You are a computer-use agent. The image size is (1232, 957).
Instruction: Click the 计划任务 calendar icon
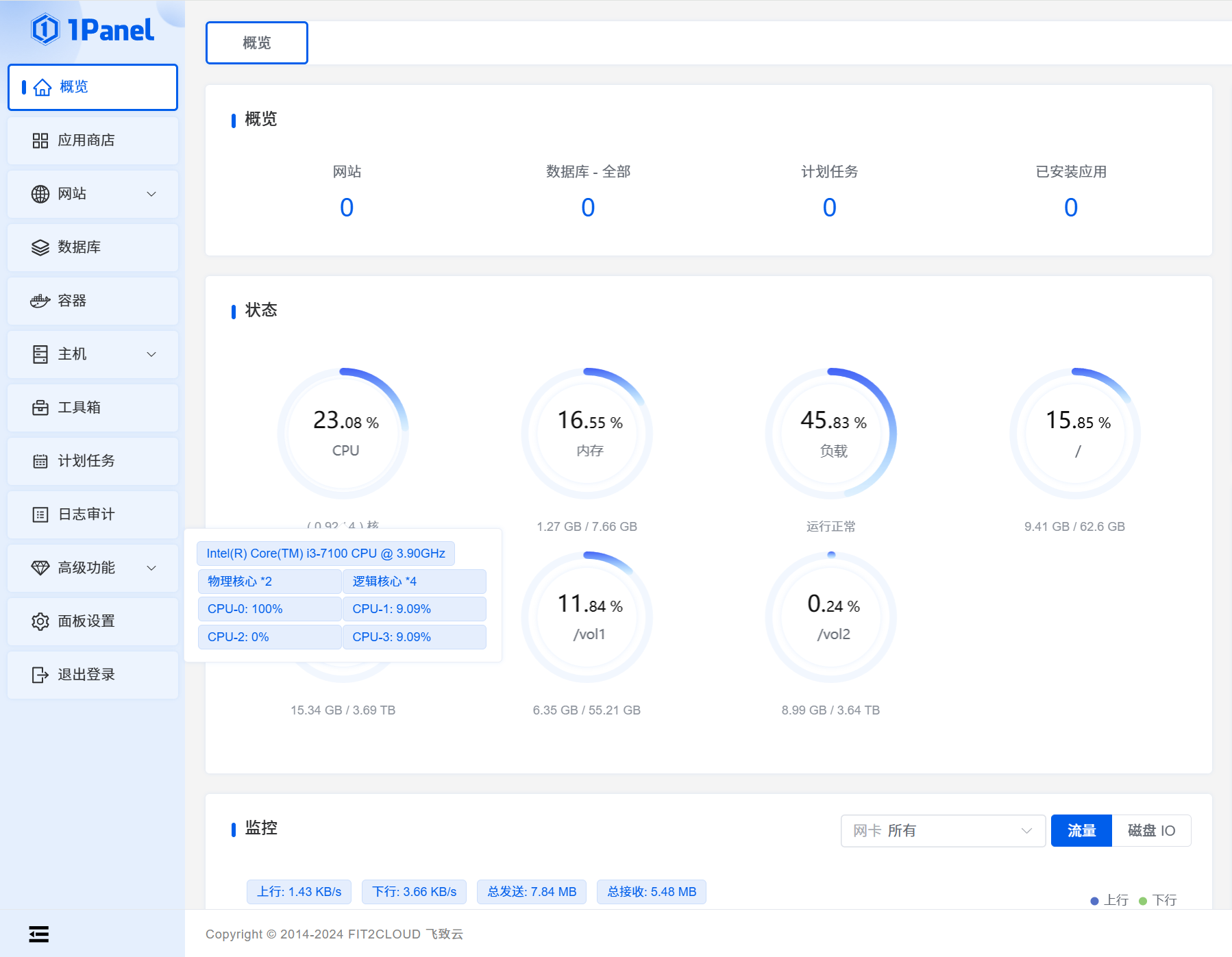40,461
